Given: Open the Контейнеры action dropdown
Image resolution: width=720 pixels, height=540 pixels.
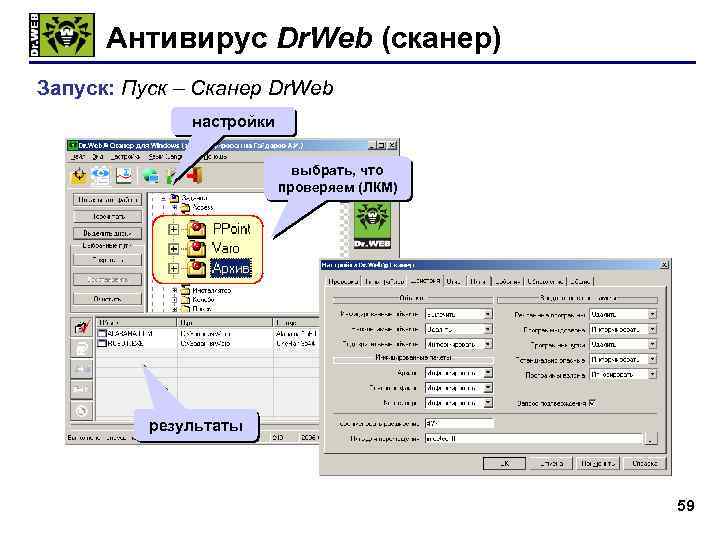Looking at the screenshot, I should click(458, 403).
